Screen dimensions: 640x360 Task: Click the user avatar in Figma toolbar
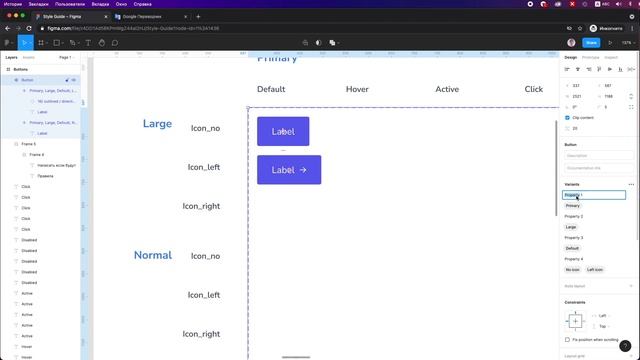pos(571,43)
